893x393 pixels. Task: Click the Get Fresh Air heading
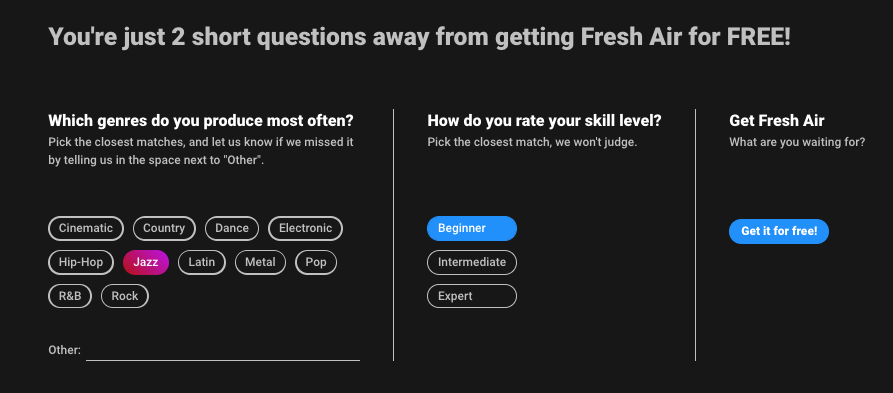tap(777, 121)
